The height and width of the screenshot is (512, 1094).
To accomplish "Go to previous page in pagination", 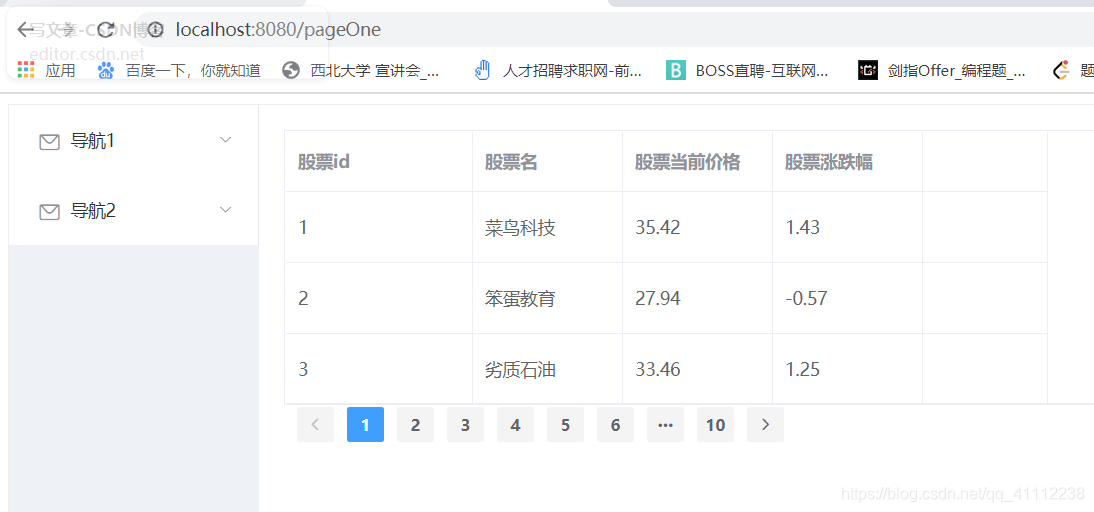I will pyautogui.click(x=315, y=425).
